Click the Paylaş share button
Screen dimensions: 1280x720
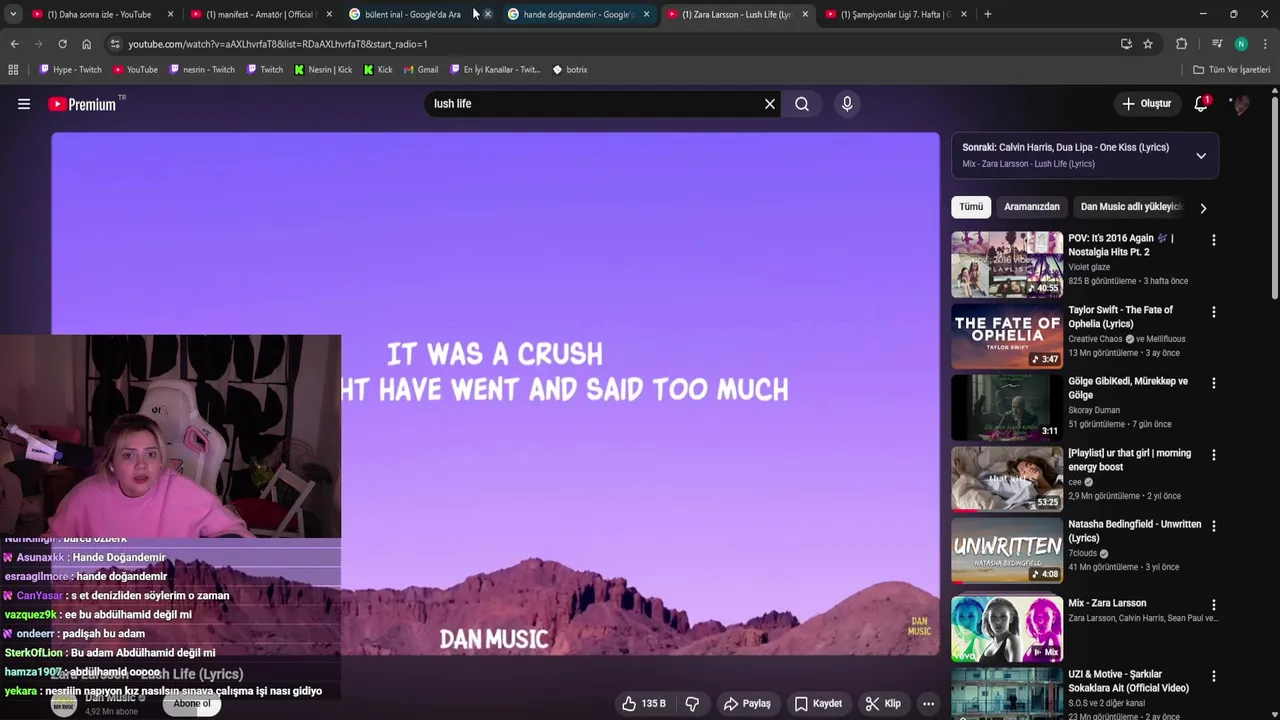[x=747, y=704]
